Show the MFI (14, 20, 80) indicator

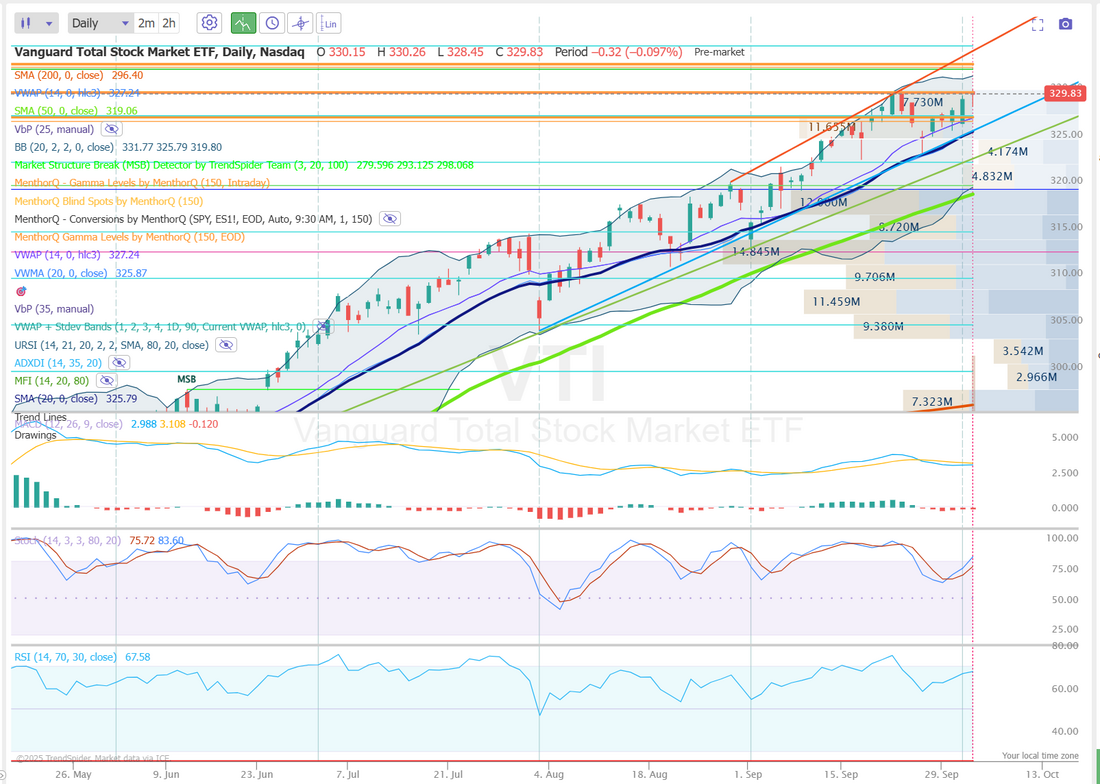tap(107, 381)
